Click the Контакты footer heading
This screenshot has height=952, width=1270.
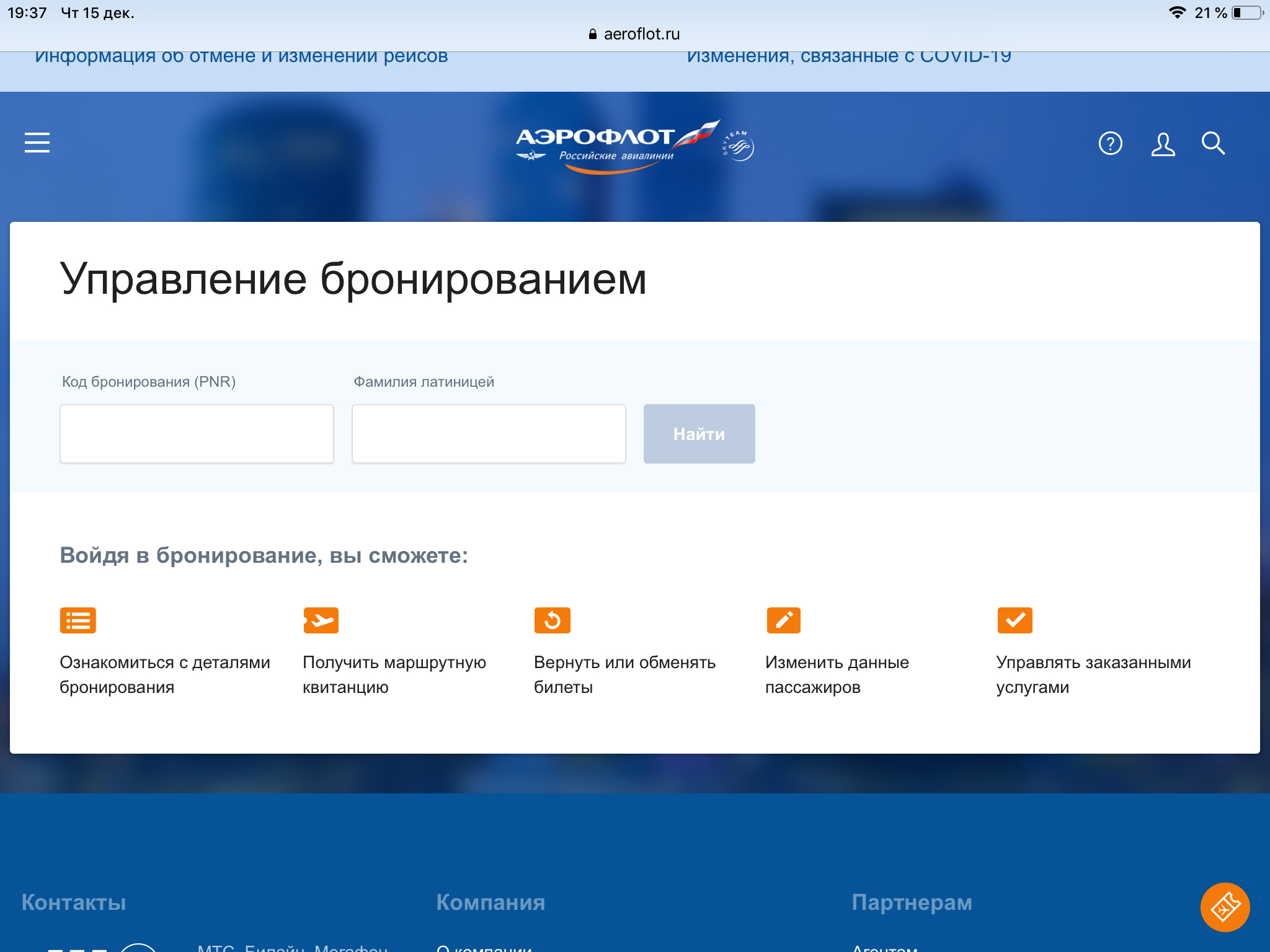74,902
